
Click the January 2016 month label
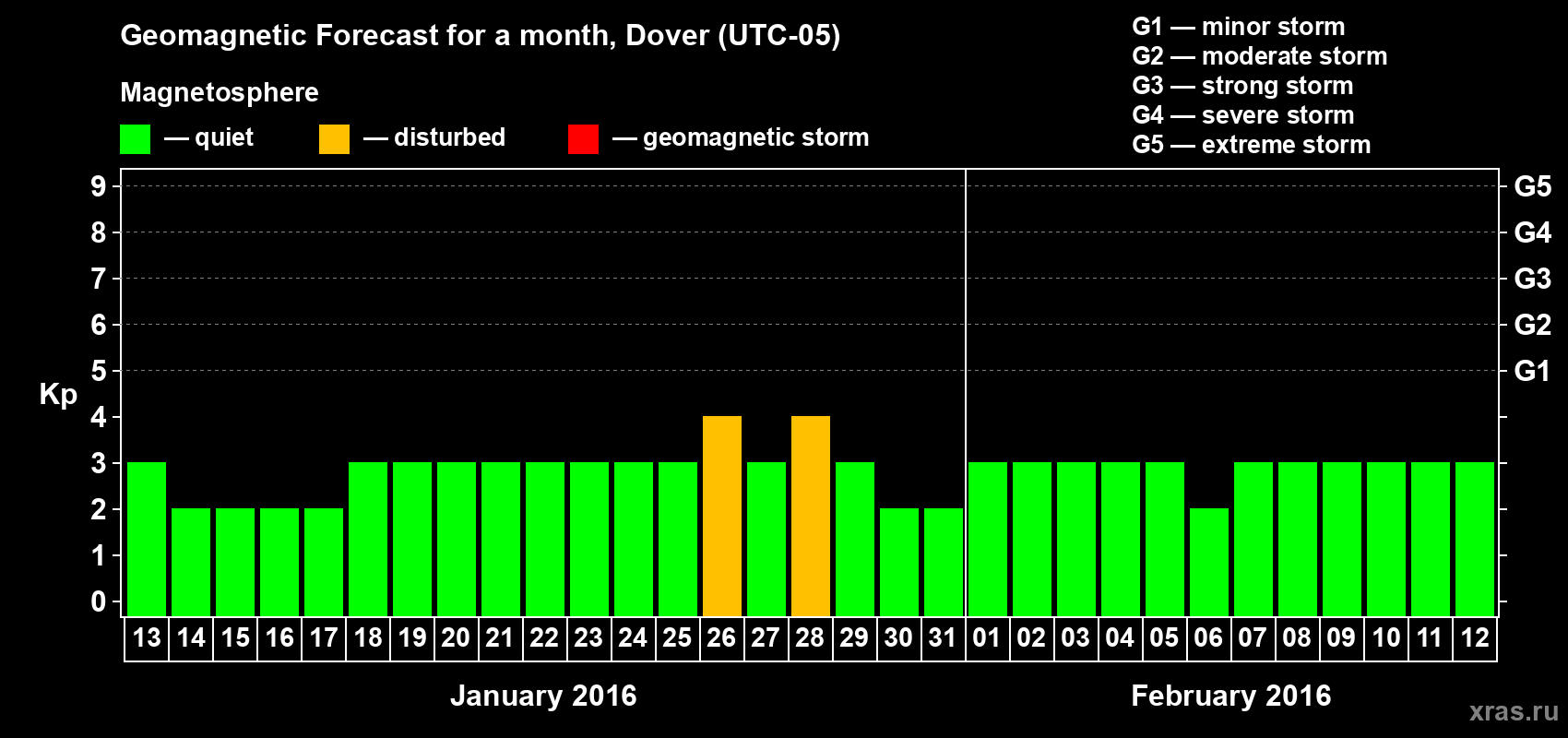543,696
